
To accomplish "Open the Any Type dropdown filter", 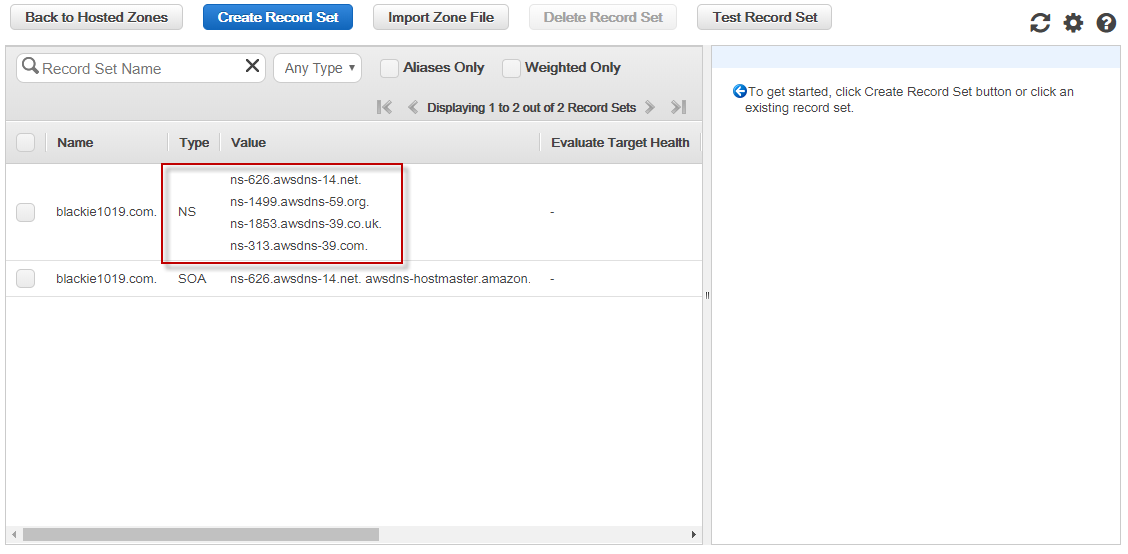I will pyautogui.click(x=317, y=68).
